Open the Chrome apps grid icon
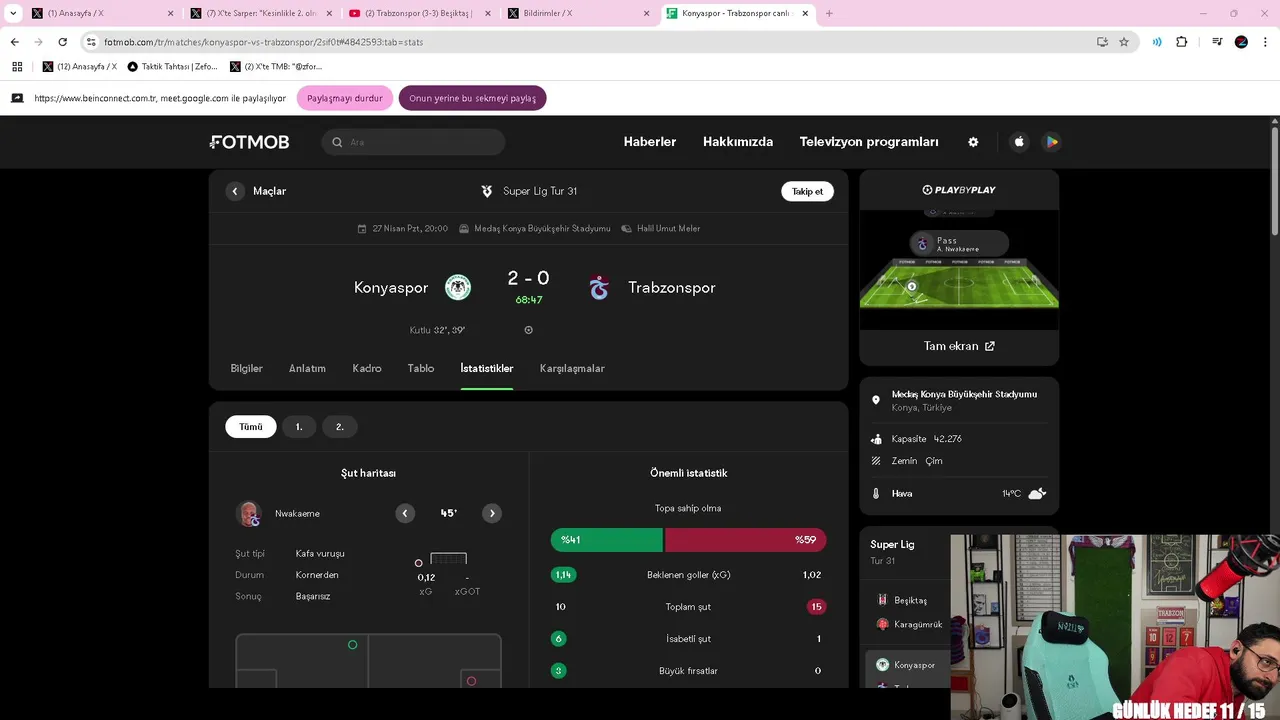Viewport: 1280px width, 720px height. (17, 67)
